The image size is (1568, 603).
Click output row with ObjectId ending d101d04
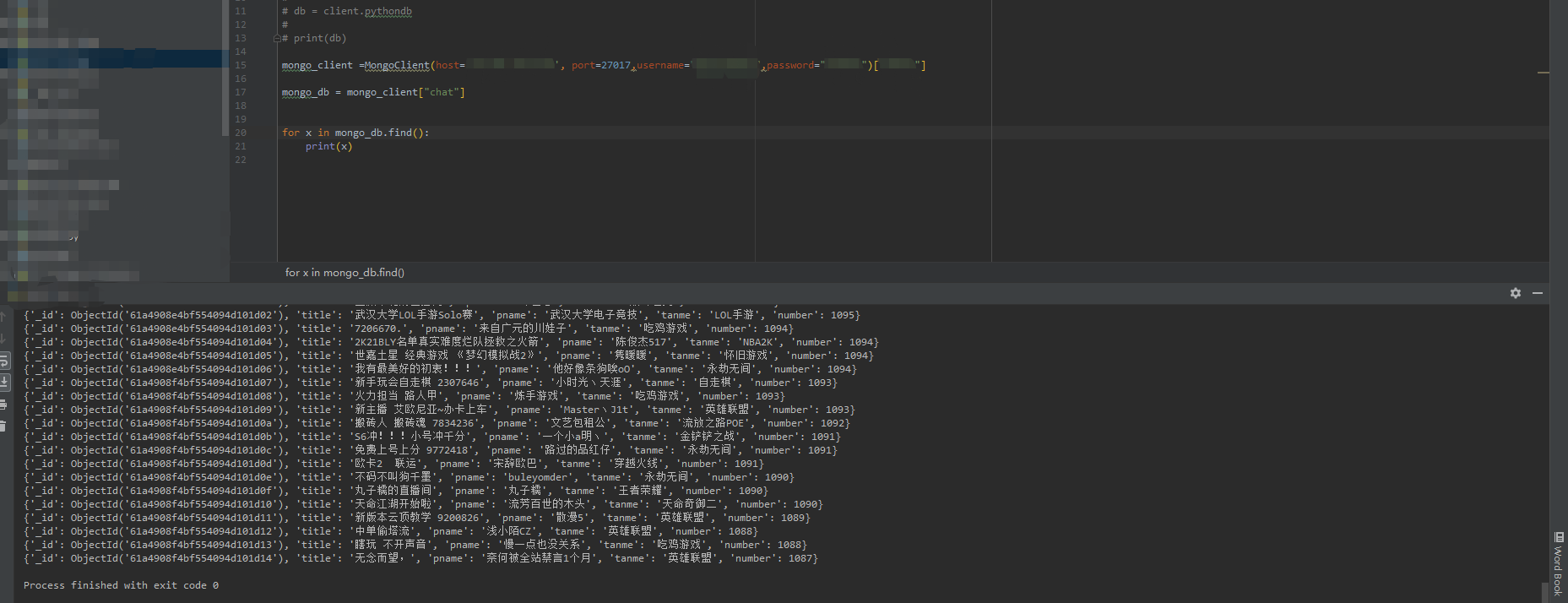click(451, 342)
